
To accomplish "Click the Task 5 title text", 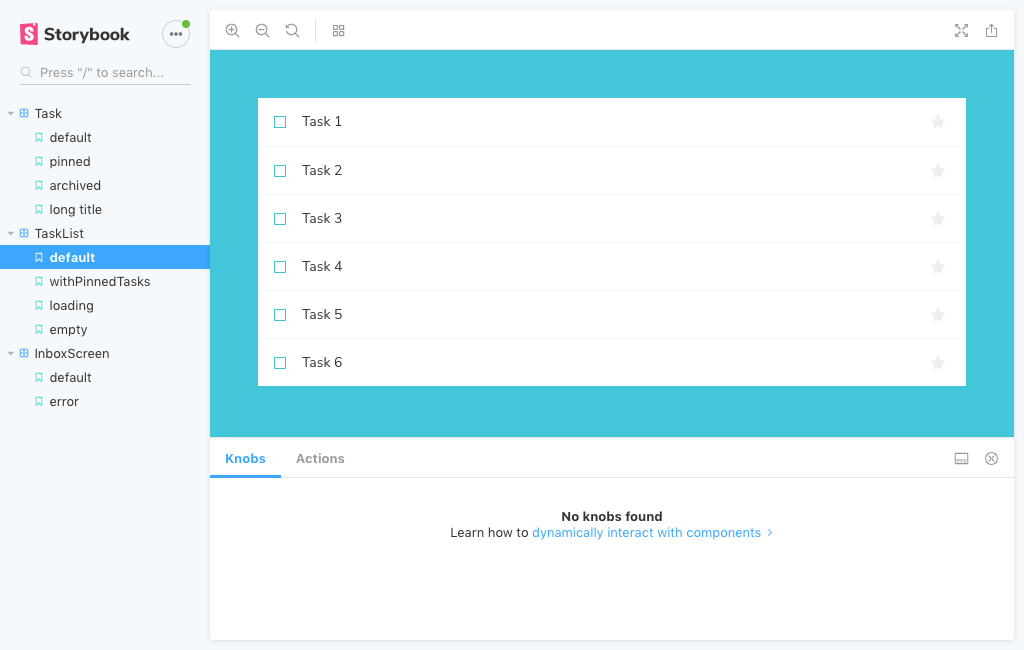I will click(x=322, y=315).
